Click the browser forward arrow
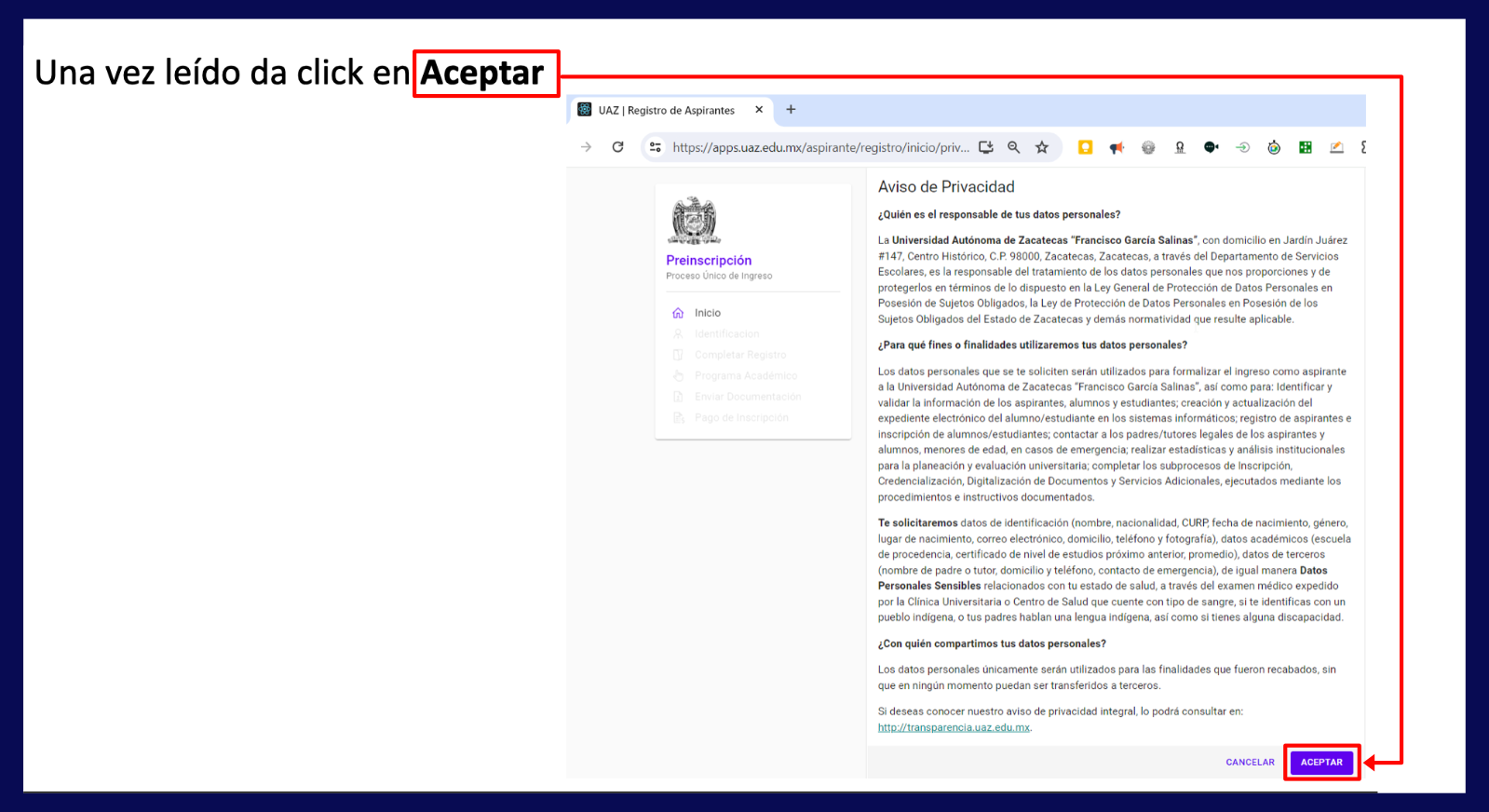 (586, 147)
